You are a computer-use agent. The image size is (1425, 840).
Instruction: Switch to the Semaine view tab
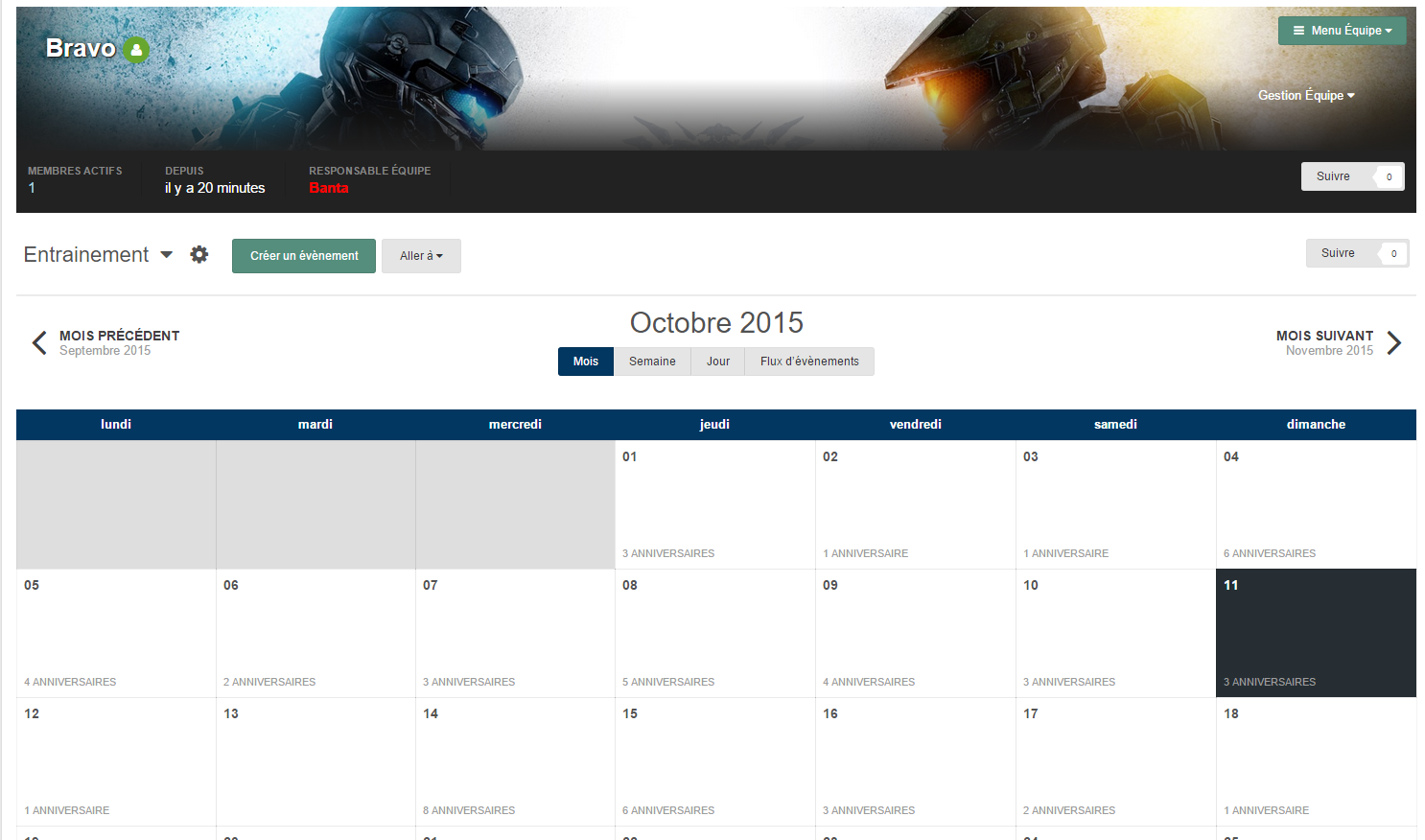652,362
